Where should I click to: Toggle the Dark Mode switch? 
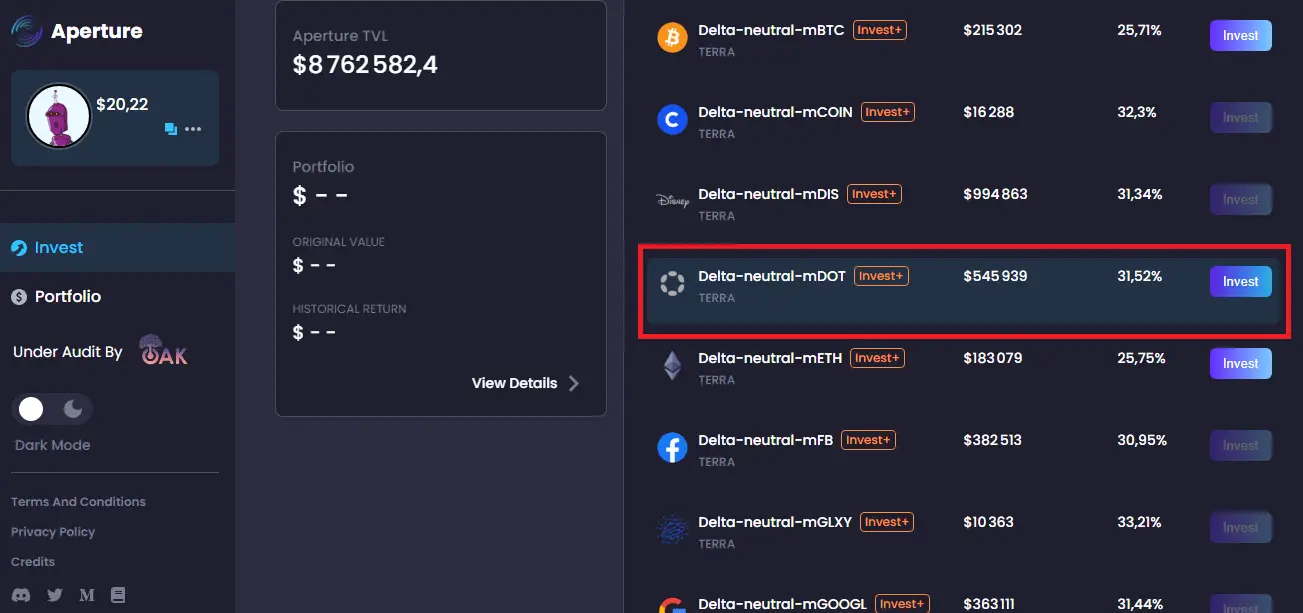click(52, 409)
